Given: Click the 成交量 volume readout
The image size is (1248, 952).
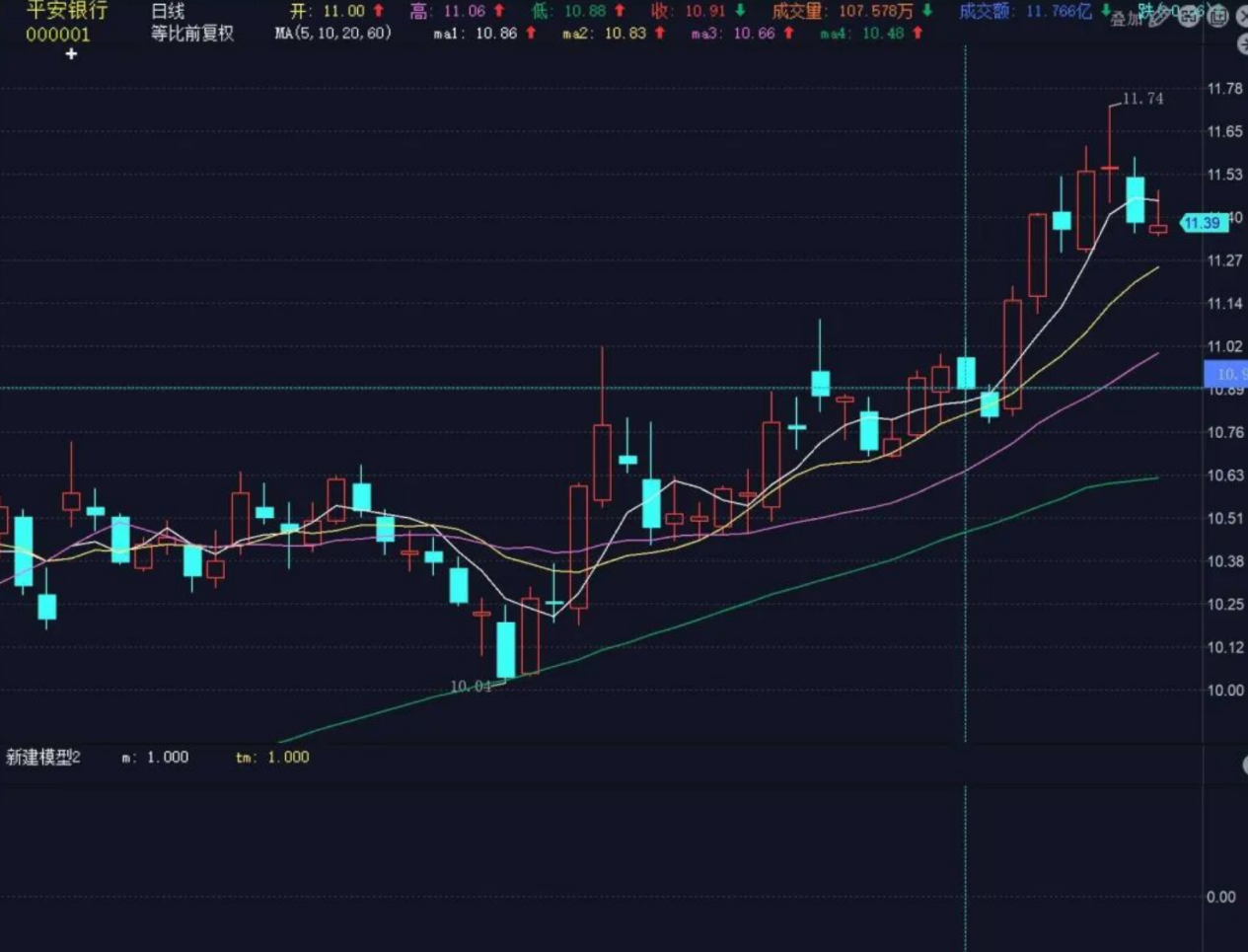Looking at the screenshot, I should (842, 11).
